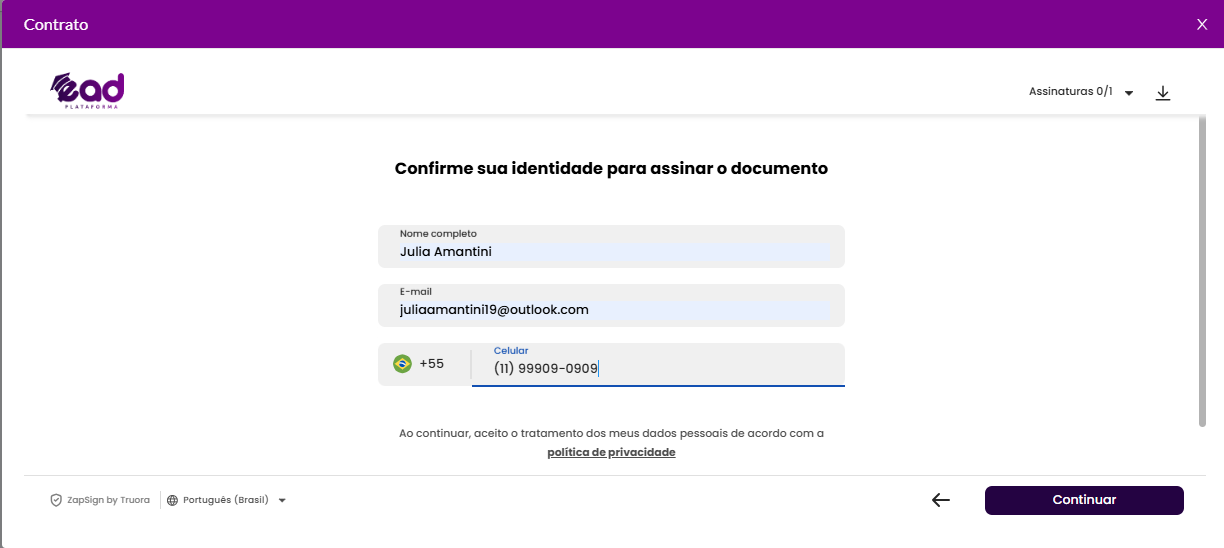Open the +55 country code selector
The height and width of the screenshot is (548, 1224).
(x=424, y=364)
